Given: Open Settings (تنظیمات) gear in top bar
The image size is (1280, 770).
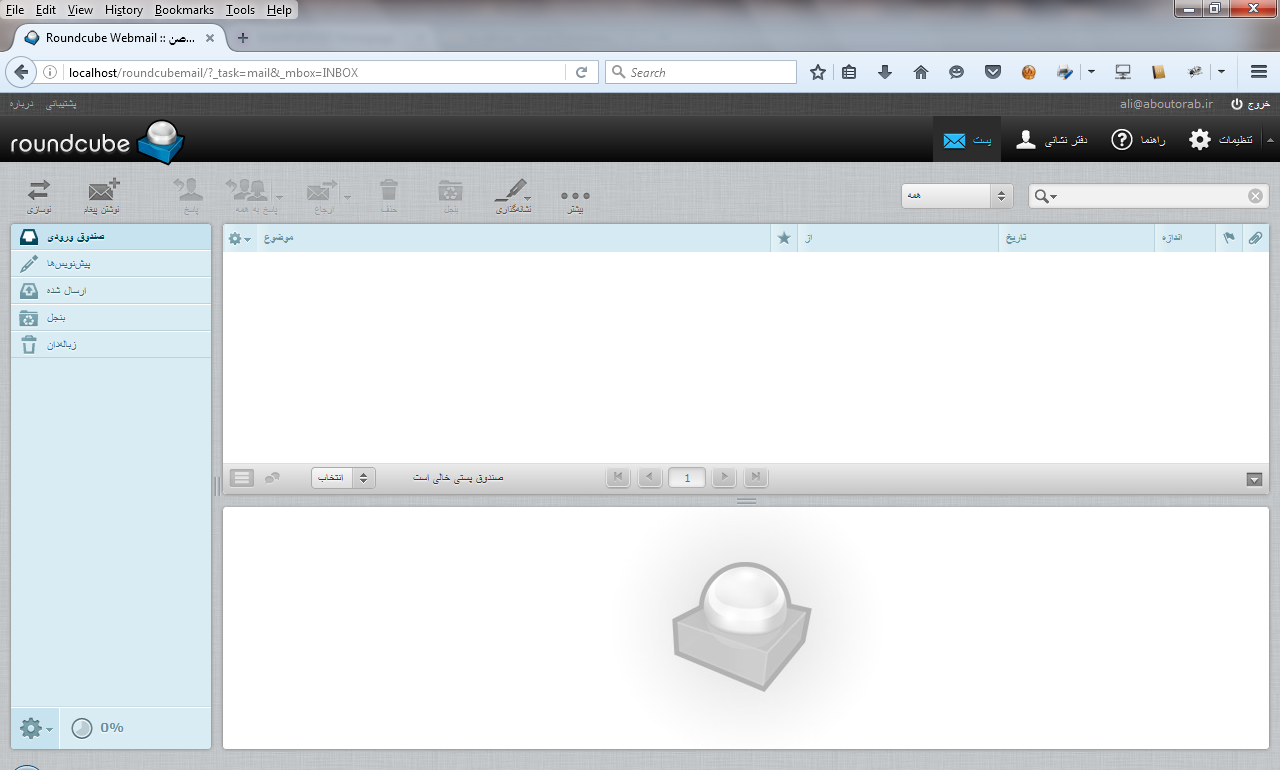Looking at the screenshot, I should coord(1220,140).
